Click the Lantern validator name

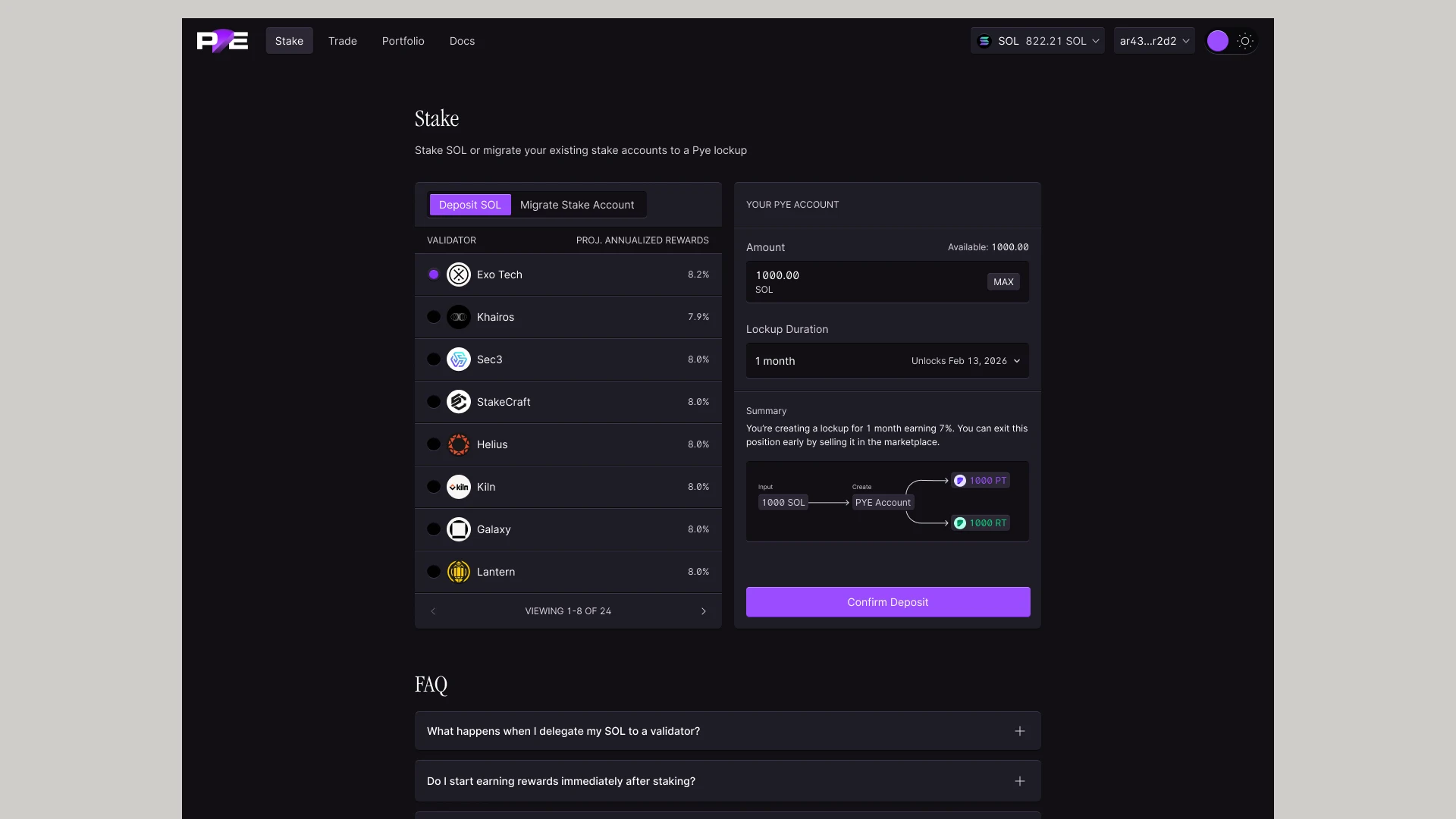point(496,572)
